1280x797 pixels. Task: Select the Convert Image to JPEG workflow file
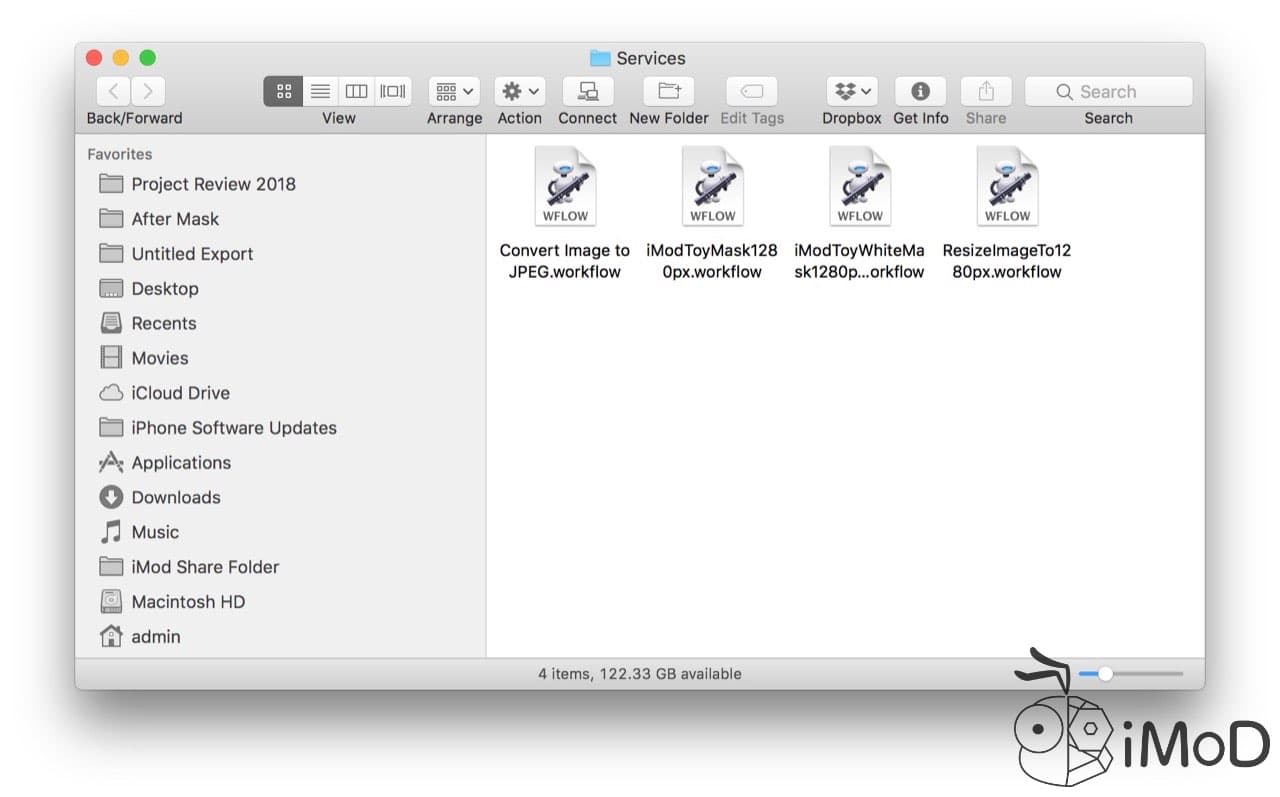tap(565, 185)
